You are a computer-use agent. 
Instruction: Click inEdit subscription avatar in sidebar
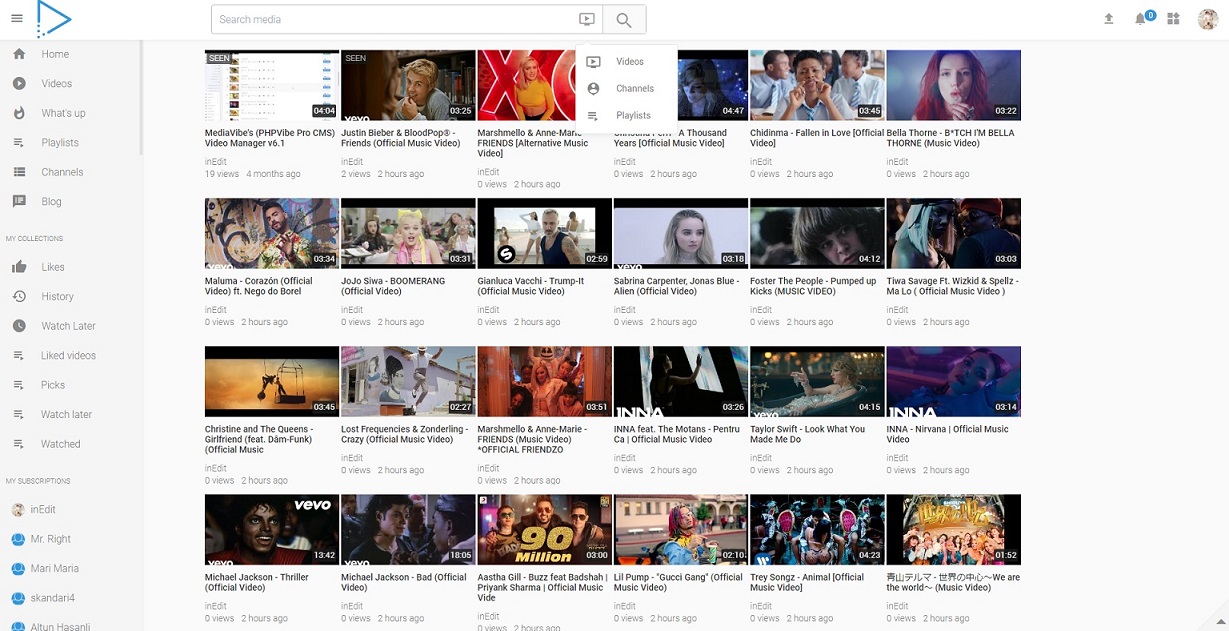tap(18, 510)
